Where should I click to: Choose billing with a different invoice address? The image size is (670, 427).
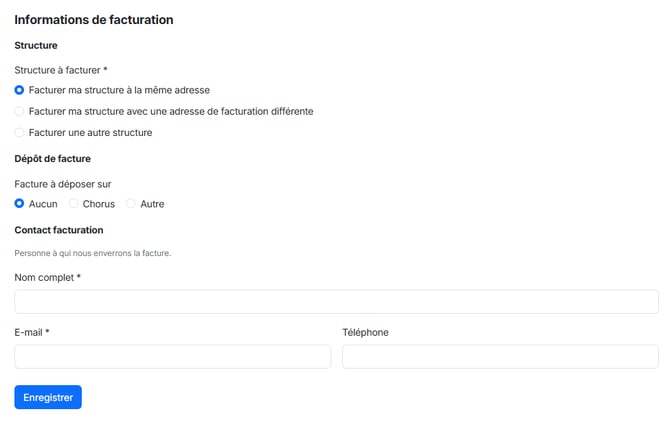[19, 111]
